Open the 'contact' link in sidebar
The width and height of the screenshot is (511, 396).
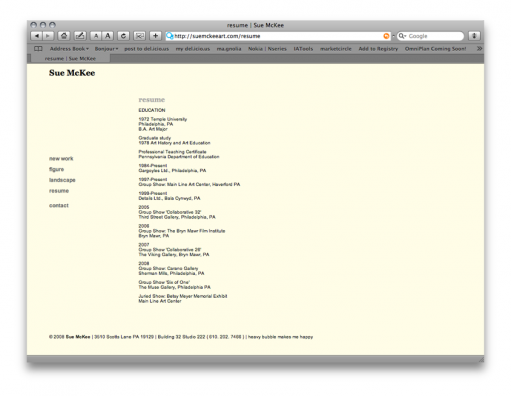(59, 205)
